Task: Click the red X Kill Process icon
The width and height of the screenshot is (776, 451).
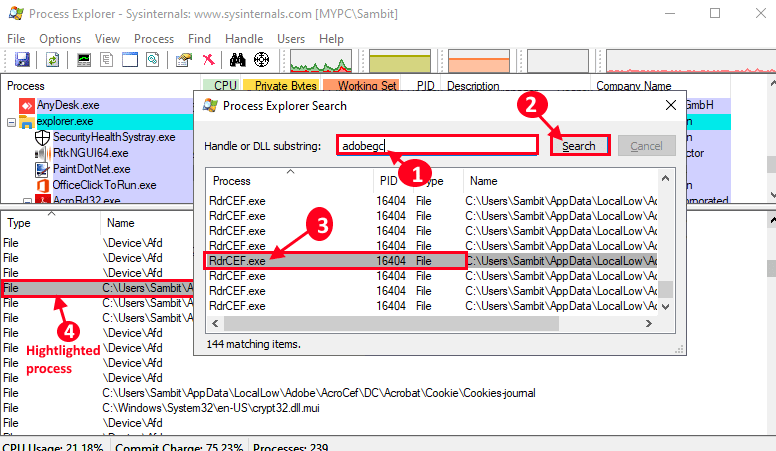Action: pyautogui.click(x=209, y=60)
